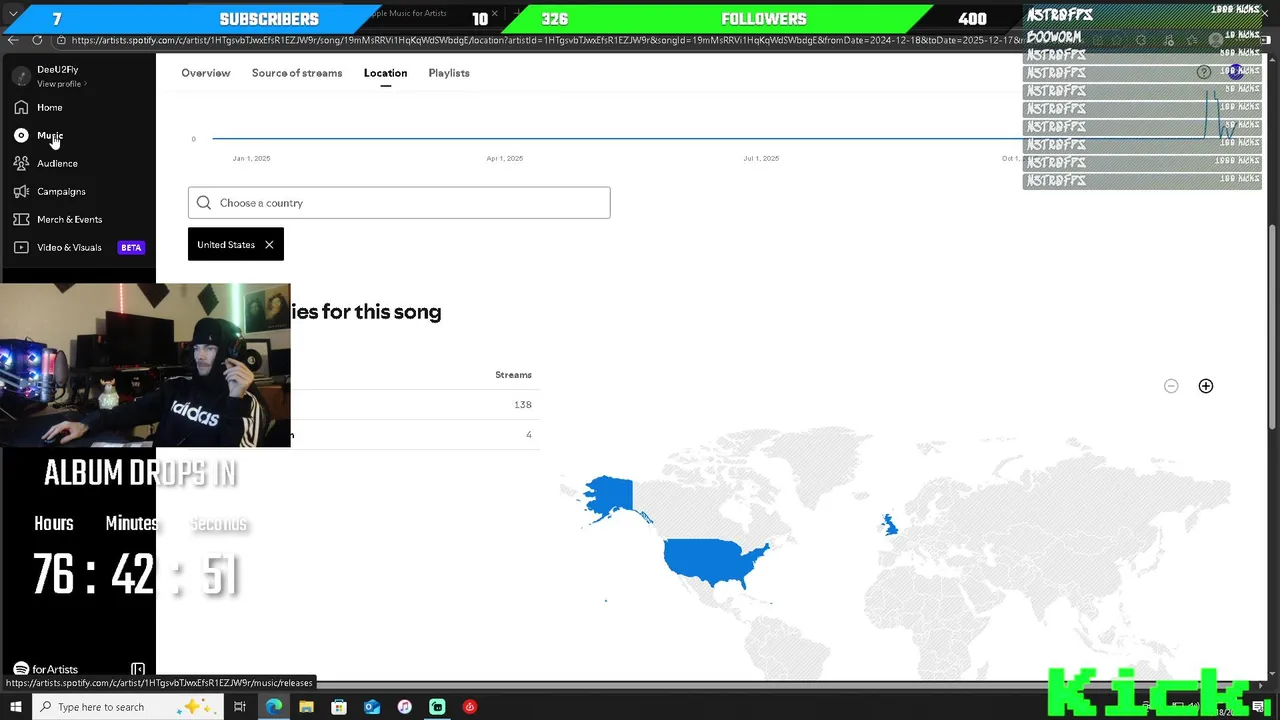This screenshot has height=720, width=1280.
Task: Open the Audience section icon
Action: click(x=21, y=163)
